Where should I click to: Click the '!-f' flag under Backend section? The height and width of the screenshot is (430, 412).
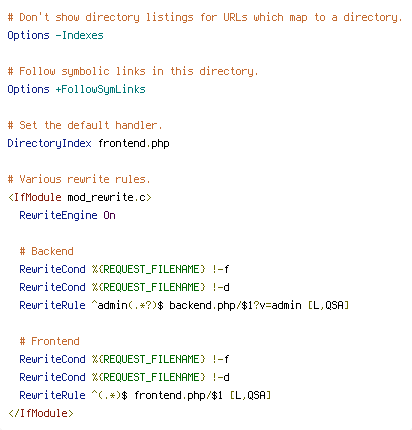(221, 269)
